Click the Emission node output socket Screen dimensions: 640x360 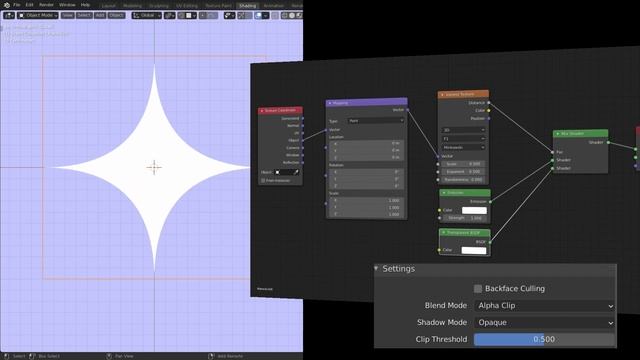pyautogui.click(x=490, y=202)
